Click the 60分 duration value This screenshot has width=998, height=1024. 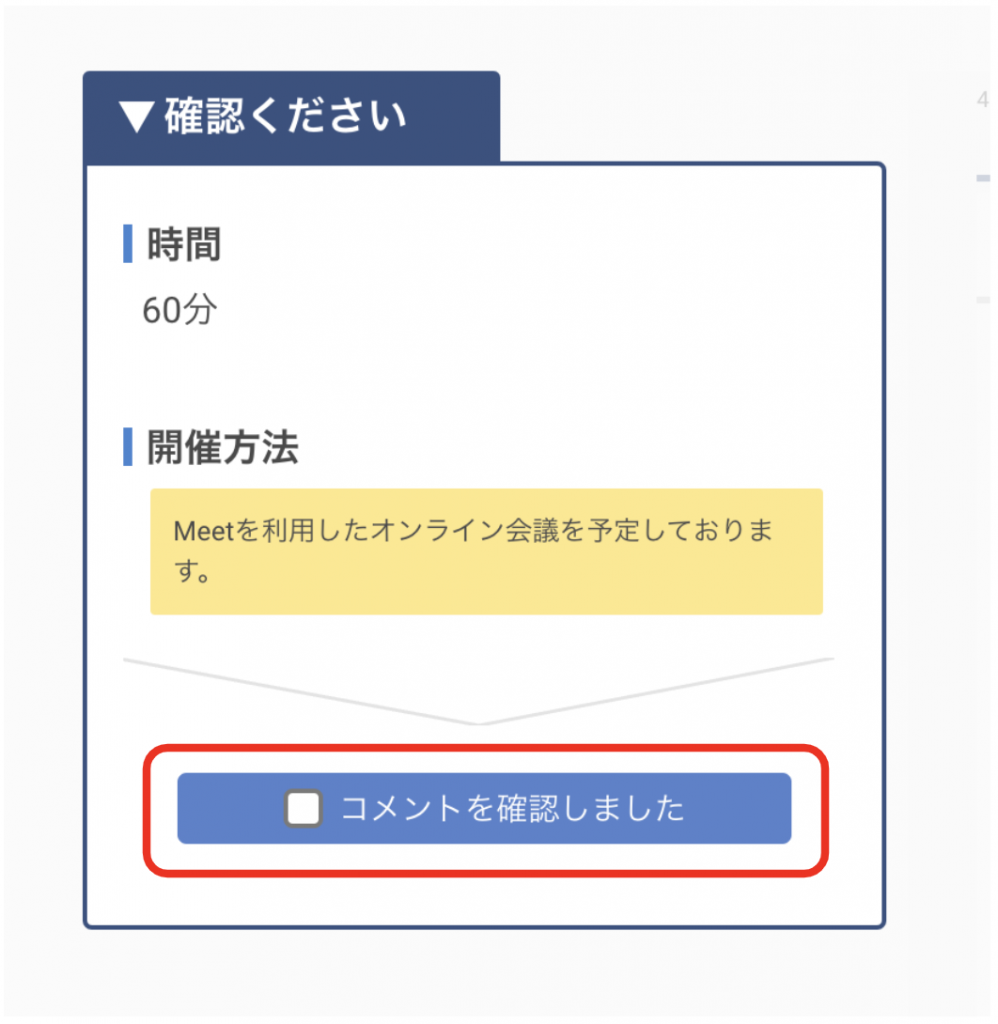point(179,311)
